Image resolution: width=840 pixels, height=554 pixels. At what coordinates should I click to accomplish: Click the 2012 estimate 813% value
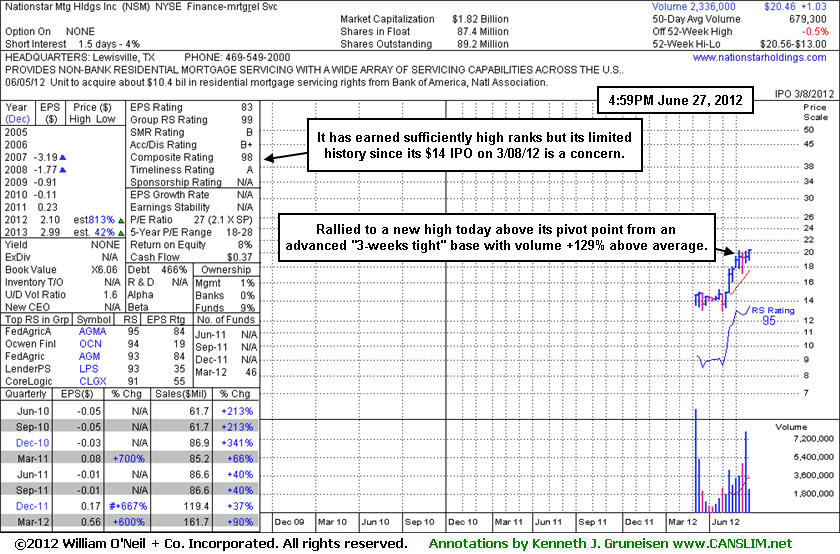[x=102, y=220]
